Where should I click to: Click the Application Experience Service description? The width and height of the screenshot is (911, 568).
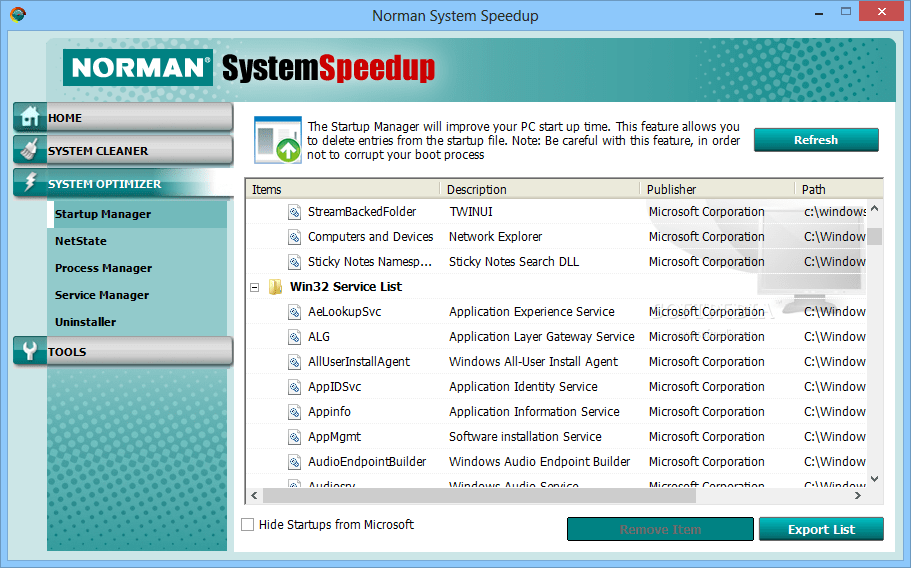pyautogui.click(x=532, y=312)
